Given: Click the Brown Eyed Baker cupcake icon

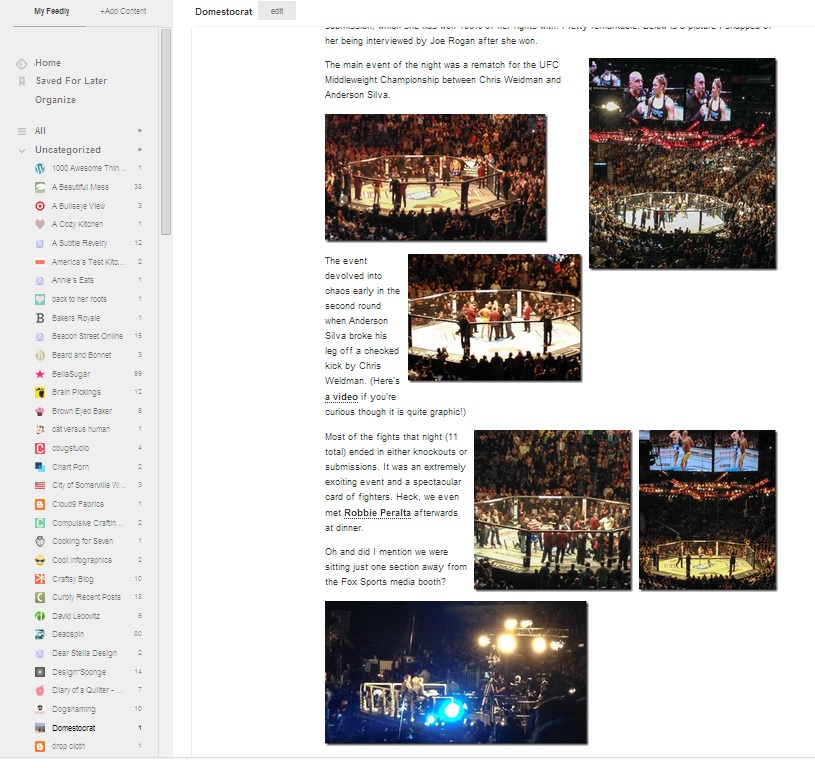Looking at the screenshot, I should pyautogui.click(x=39, y=411).
